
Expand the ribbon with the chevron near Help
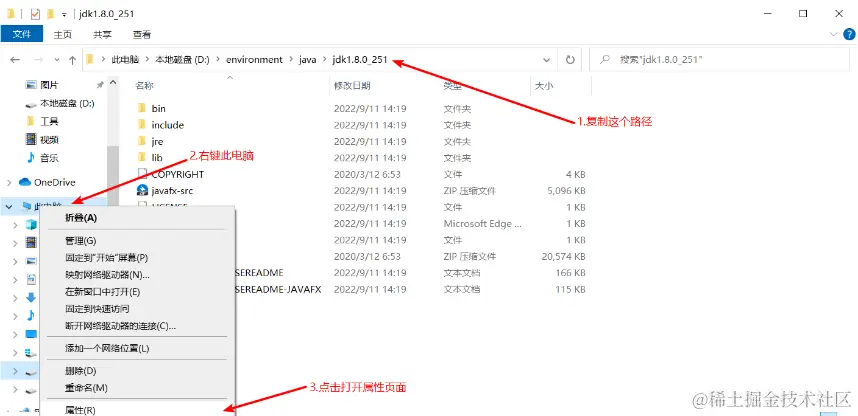coord(833,34)
